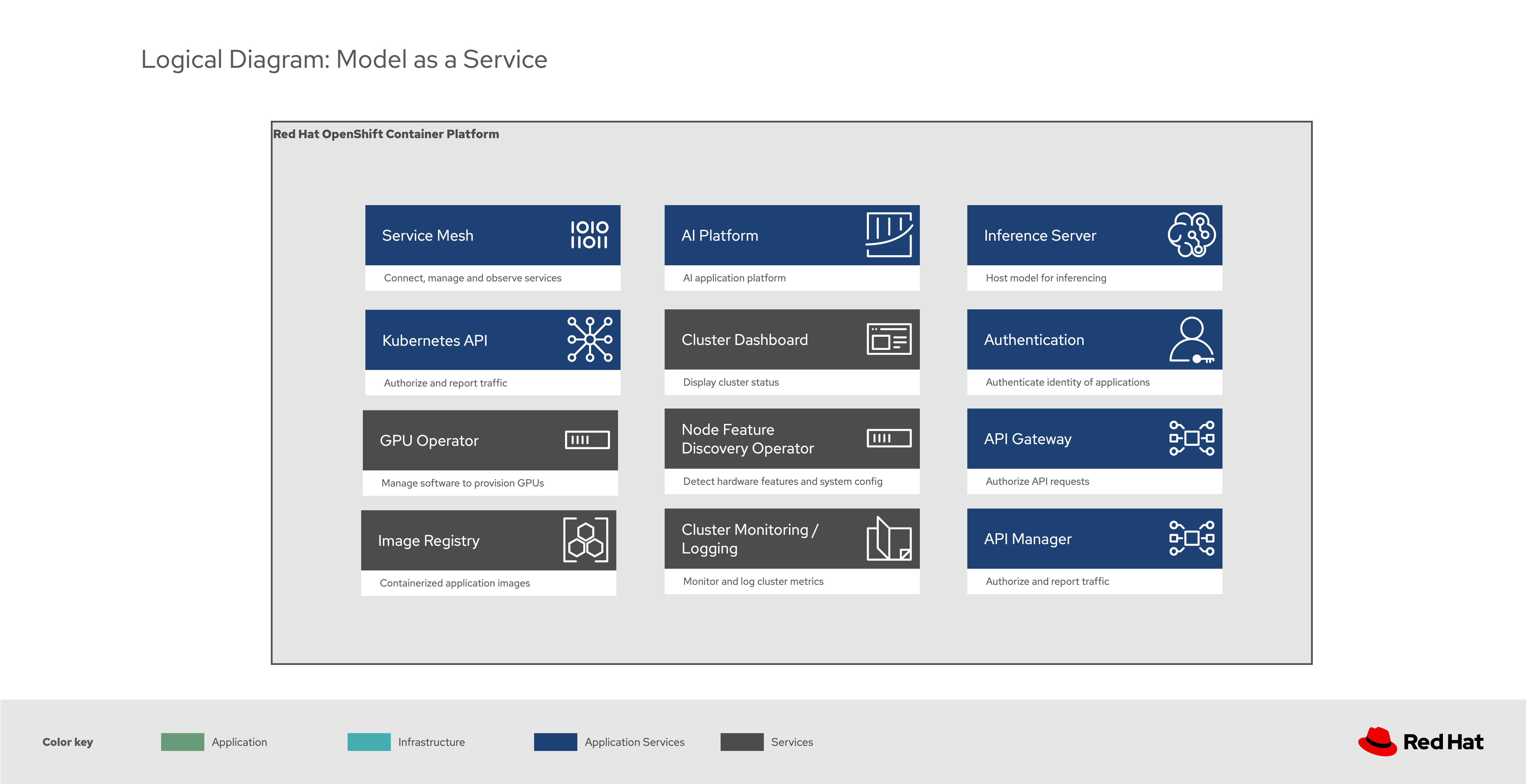1526x784 pixels.
Task: Click the dark gray Services swatch
Action: tap(742, 742)
